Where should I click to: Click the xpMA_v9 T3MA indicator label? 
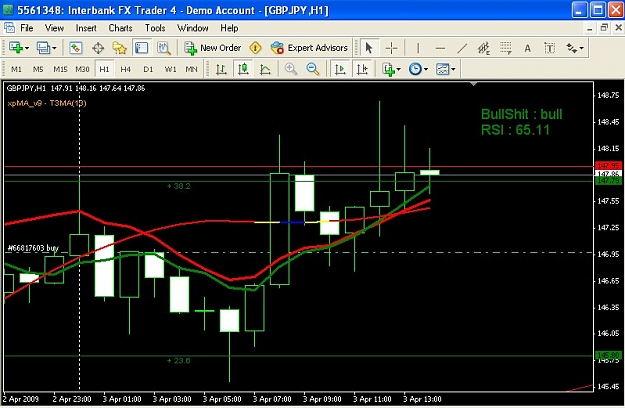tap(47, 103)
